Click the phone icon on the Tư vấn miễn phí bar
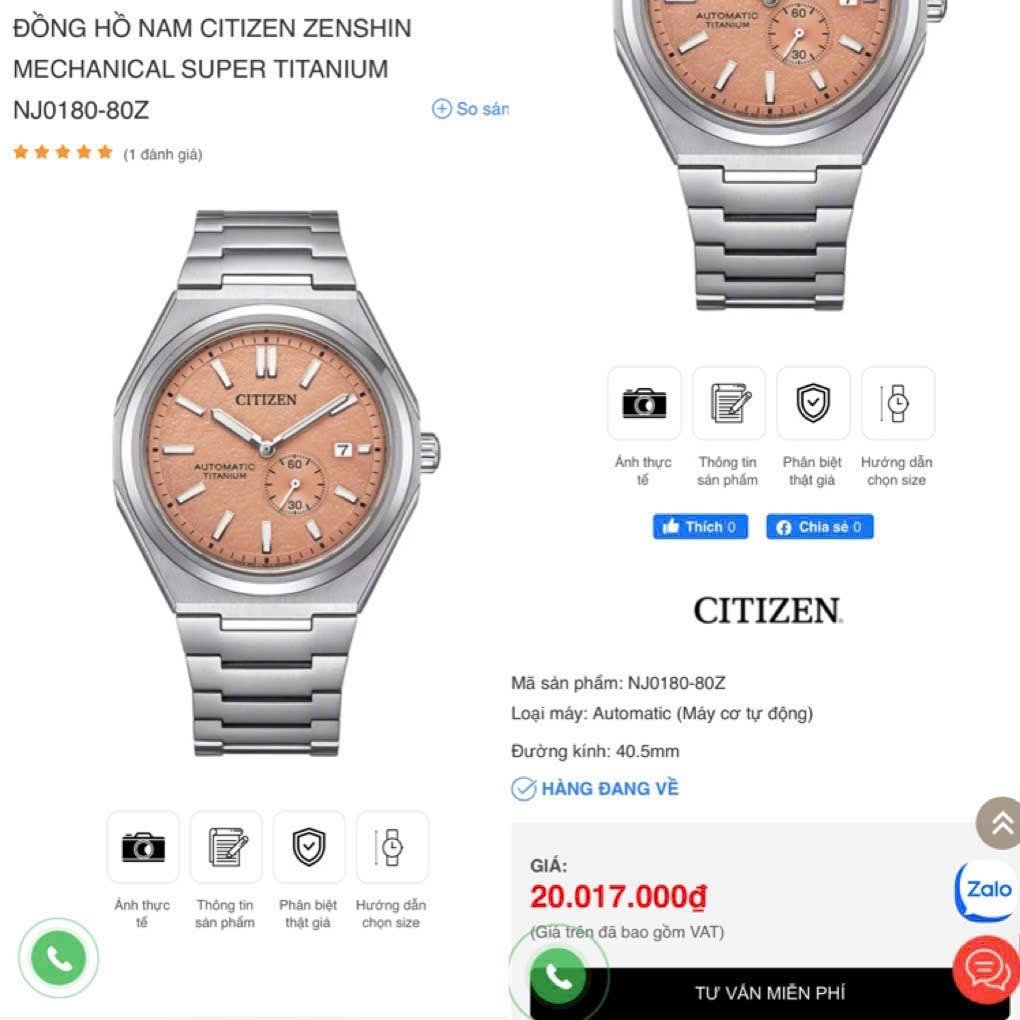1020x1020 pixels. point(558,976)
